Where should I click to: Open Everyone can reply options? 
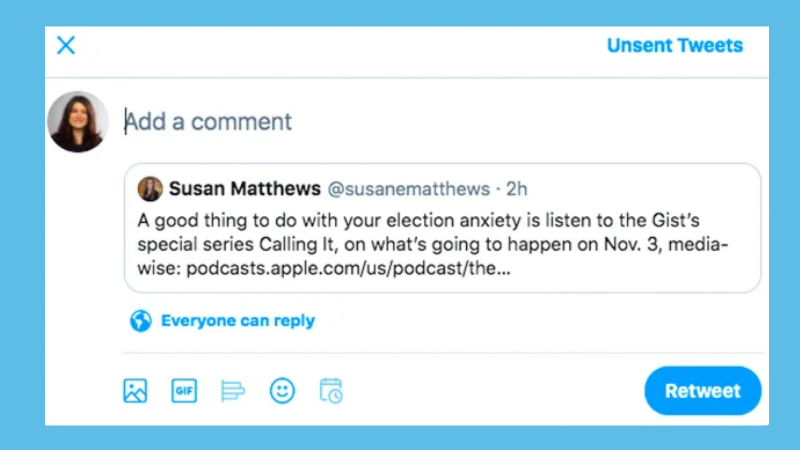(238, 321)
